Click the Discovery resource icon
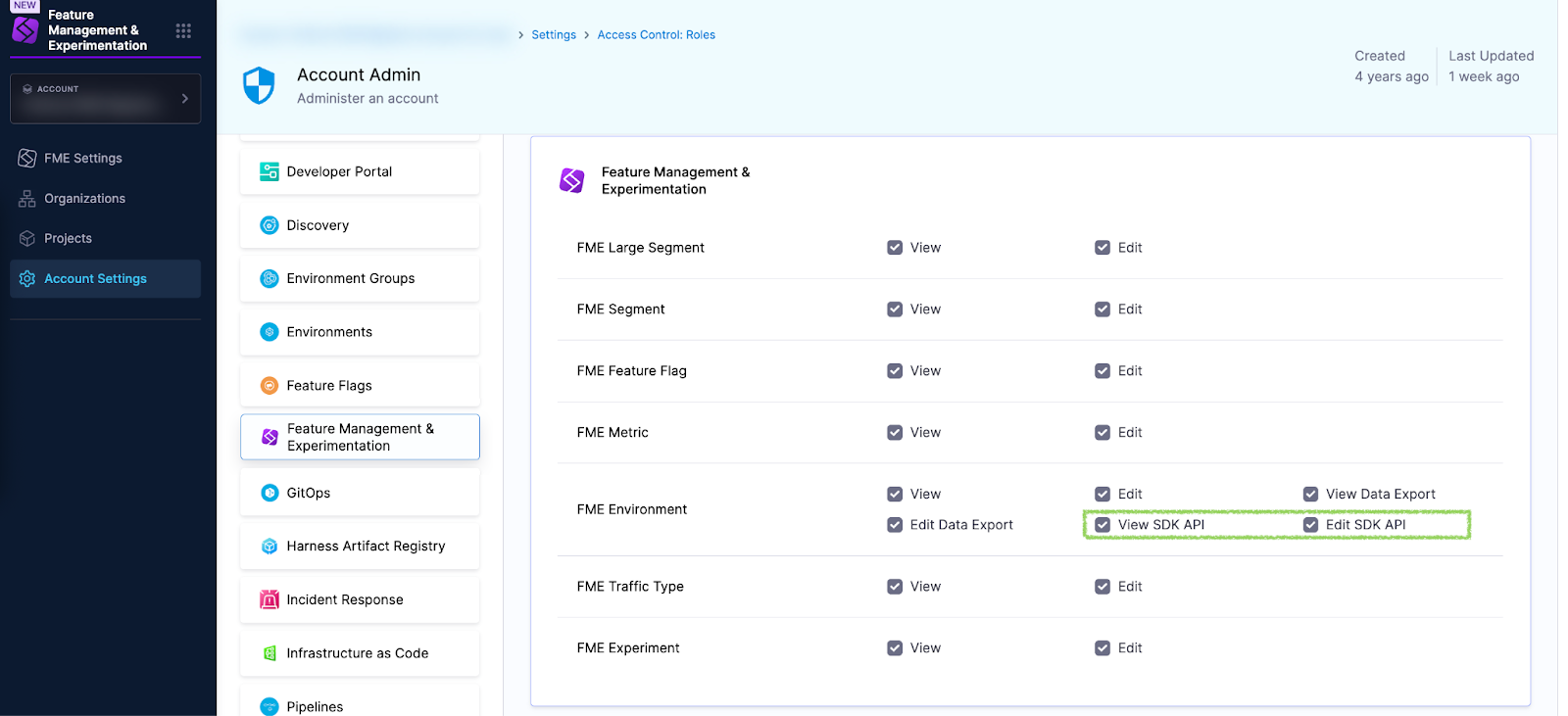The height and width of the screenshot is (716, 1568). (x=269, y=225)
